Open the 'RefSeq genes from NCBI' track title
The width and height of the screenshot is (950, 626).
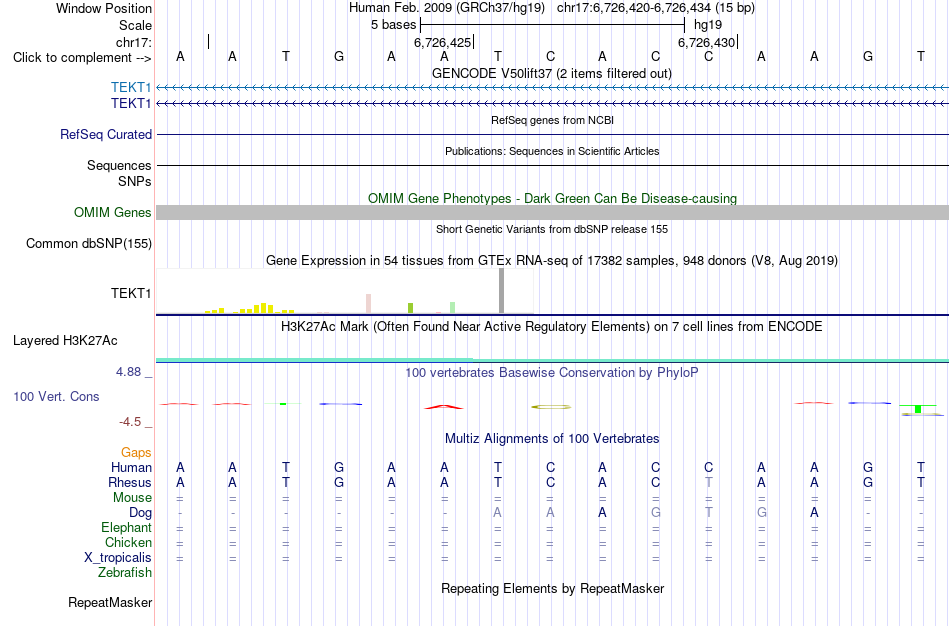pos(552,120)
